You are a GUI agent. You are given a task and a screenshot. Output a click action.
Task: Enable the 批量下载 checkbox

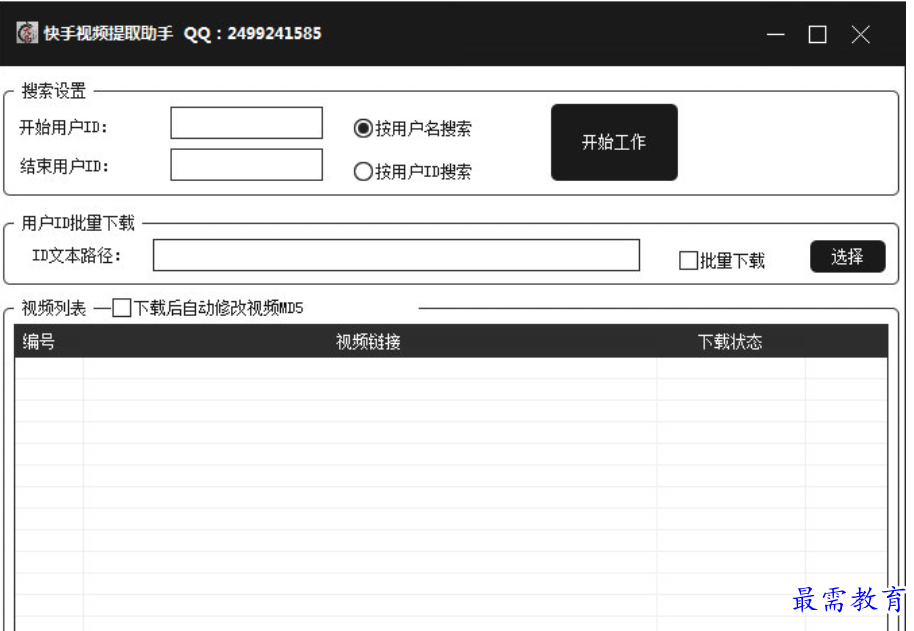click(x=688, y=260)
